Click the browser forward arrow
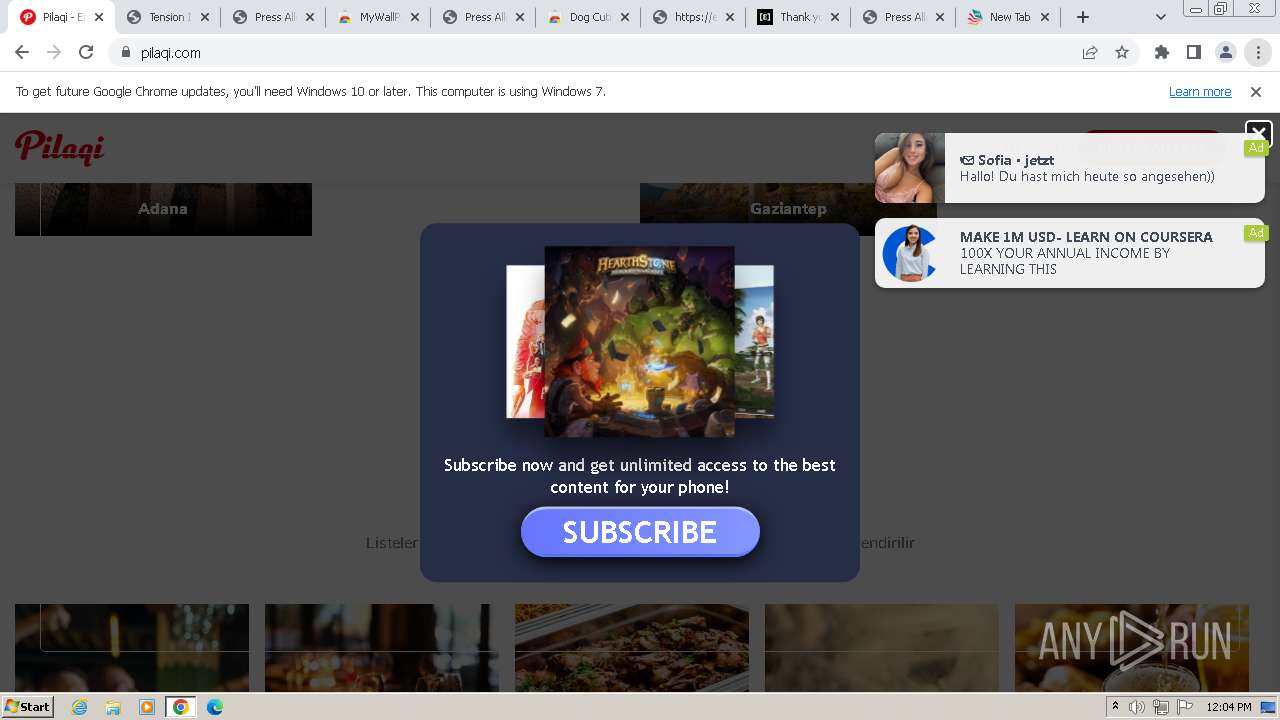 (54, 52)
